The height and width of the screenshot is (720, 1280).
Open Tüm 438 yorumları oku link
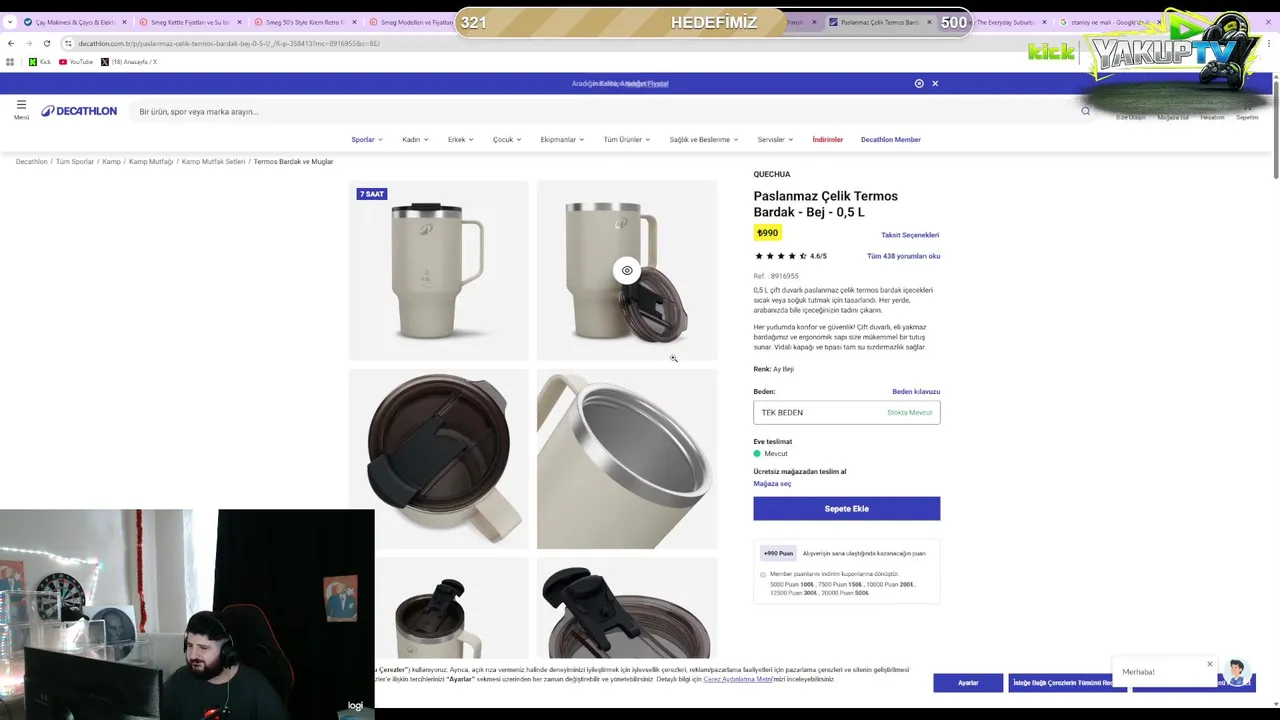pyautogui.click(x=903, y=256)
